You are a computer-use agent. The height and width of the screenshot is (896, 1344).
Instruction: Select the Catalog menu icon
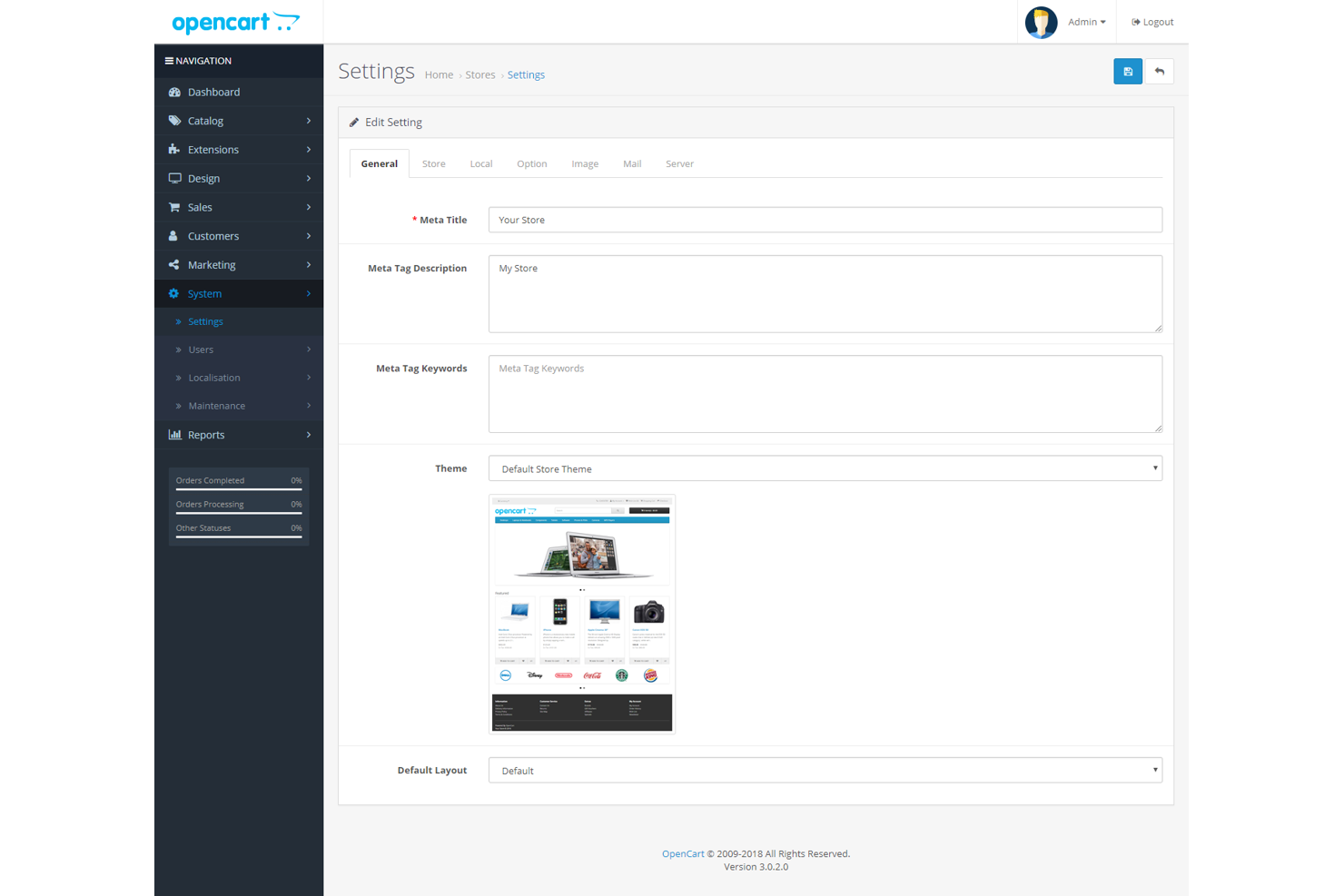[x=173, y=120]
